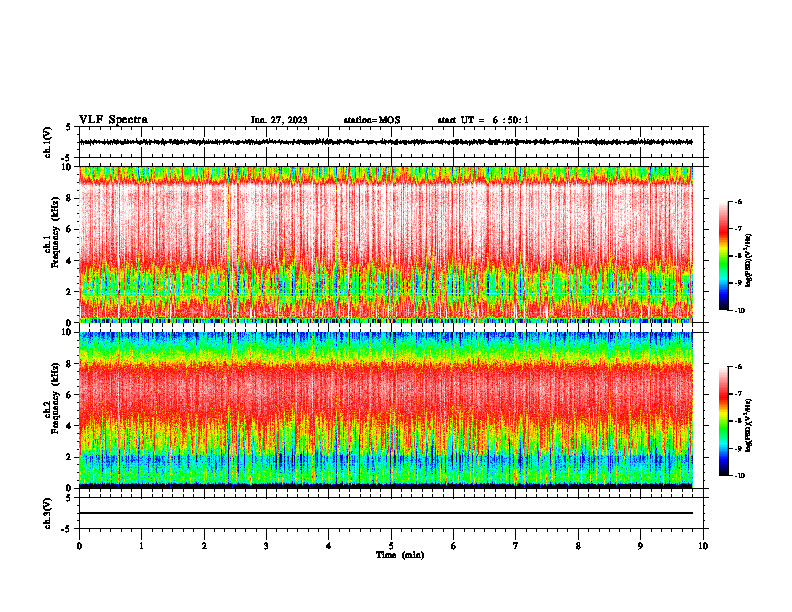The height and width of the screenshot is (612, 792).
Task: Click the "ch.3(V)" axis label
Action: 48,513
